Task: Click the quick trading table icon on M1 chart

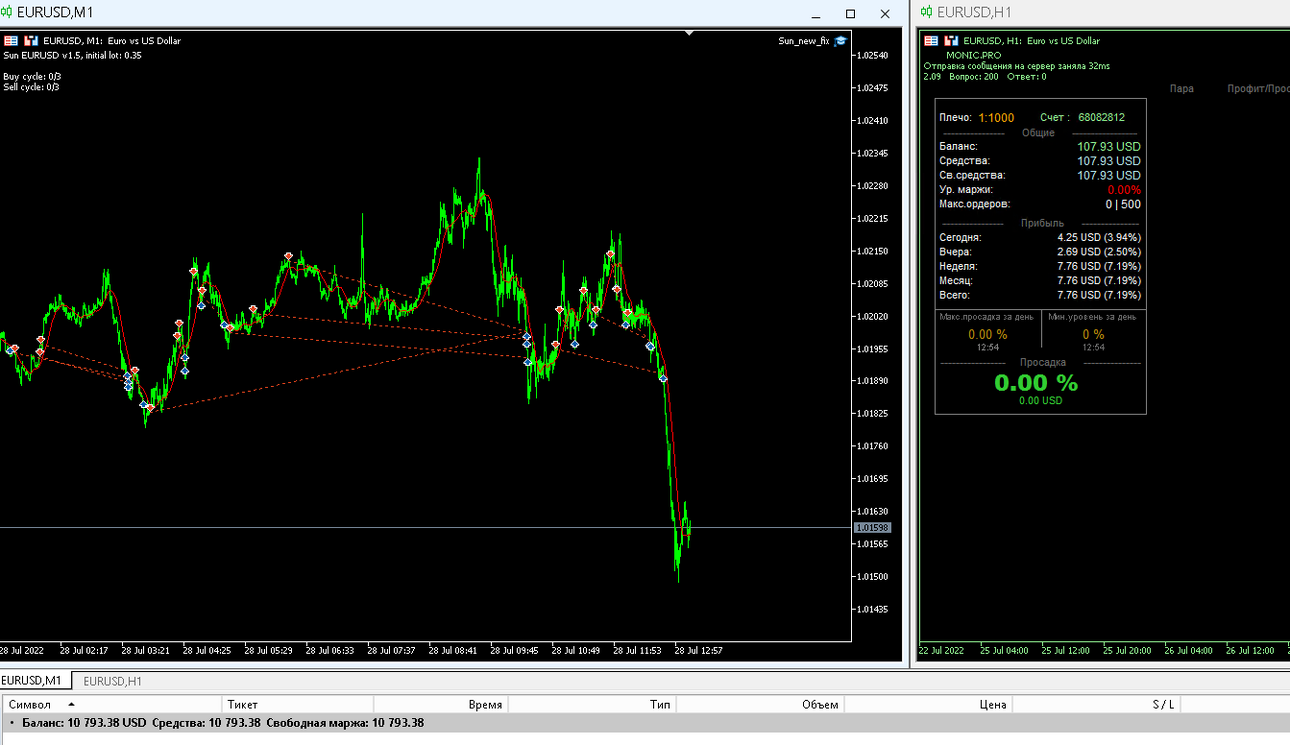Action: [11, 41]
